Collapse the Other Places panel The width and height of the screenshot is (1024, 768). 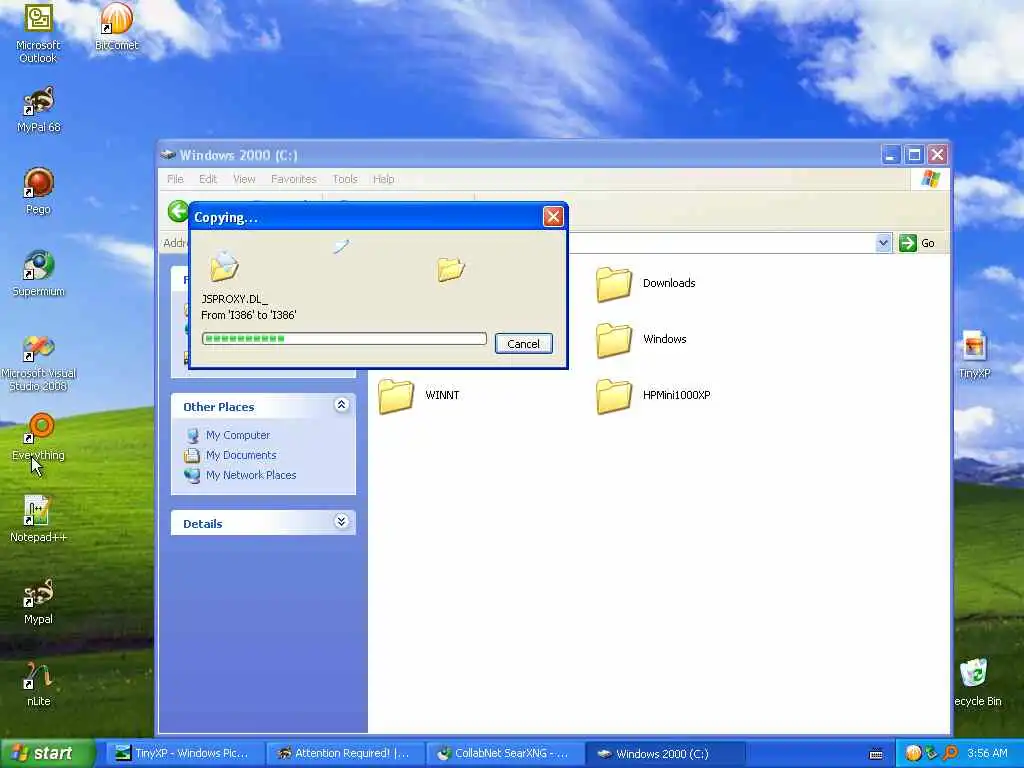pos(341,405)
